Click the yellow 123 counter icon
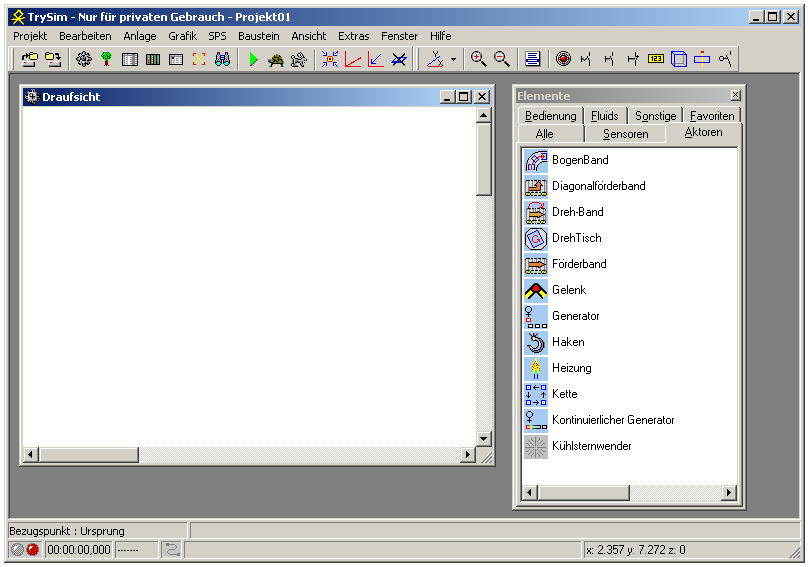The height and width of the screenshot is (567, 808). coord(656,60)
